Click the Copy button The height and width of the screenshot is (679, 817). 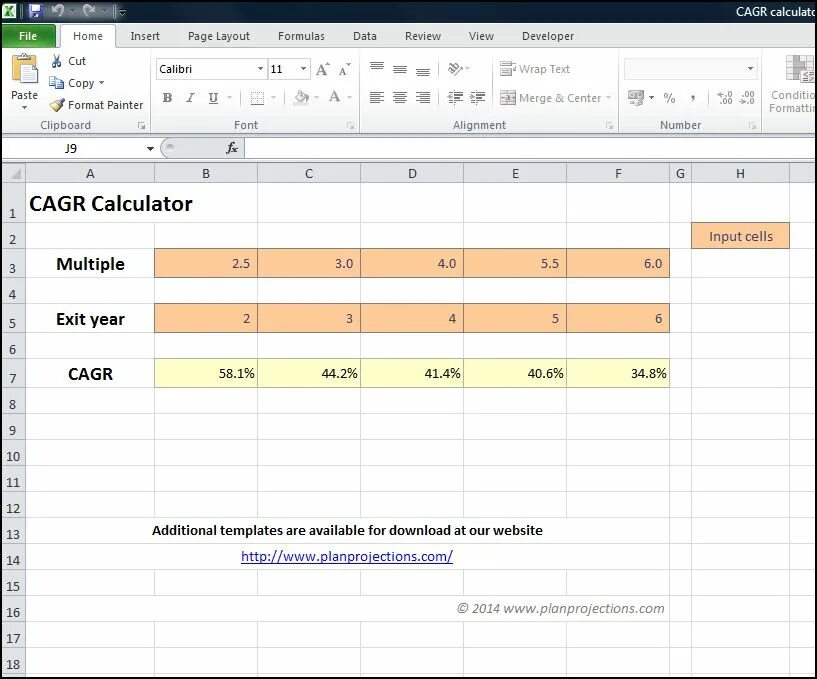(72, 83)
